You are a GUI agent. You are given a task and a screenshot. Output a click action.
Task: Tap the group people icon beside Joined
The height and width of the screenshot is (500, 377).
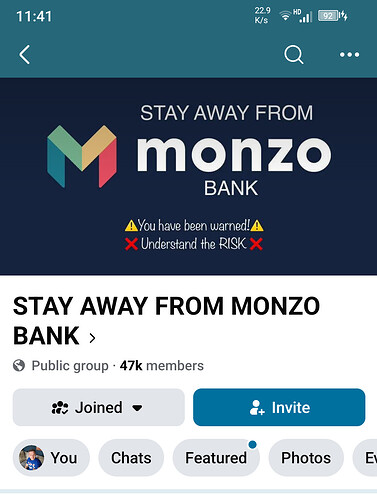point(60,408)
